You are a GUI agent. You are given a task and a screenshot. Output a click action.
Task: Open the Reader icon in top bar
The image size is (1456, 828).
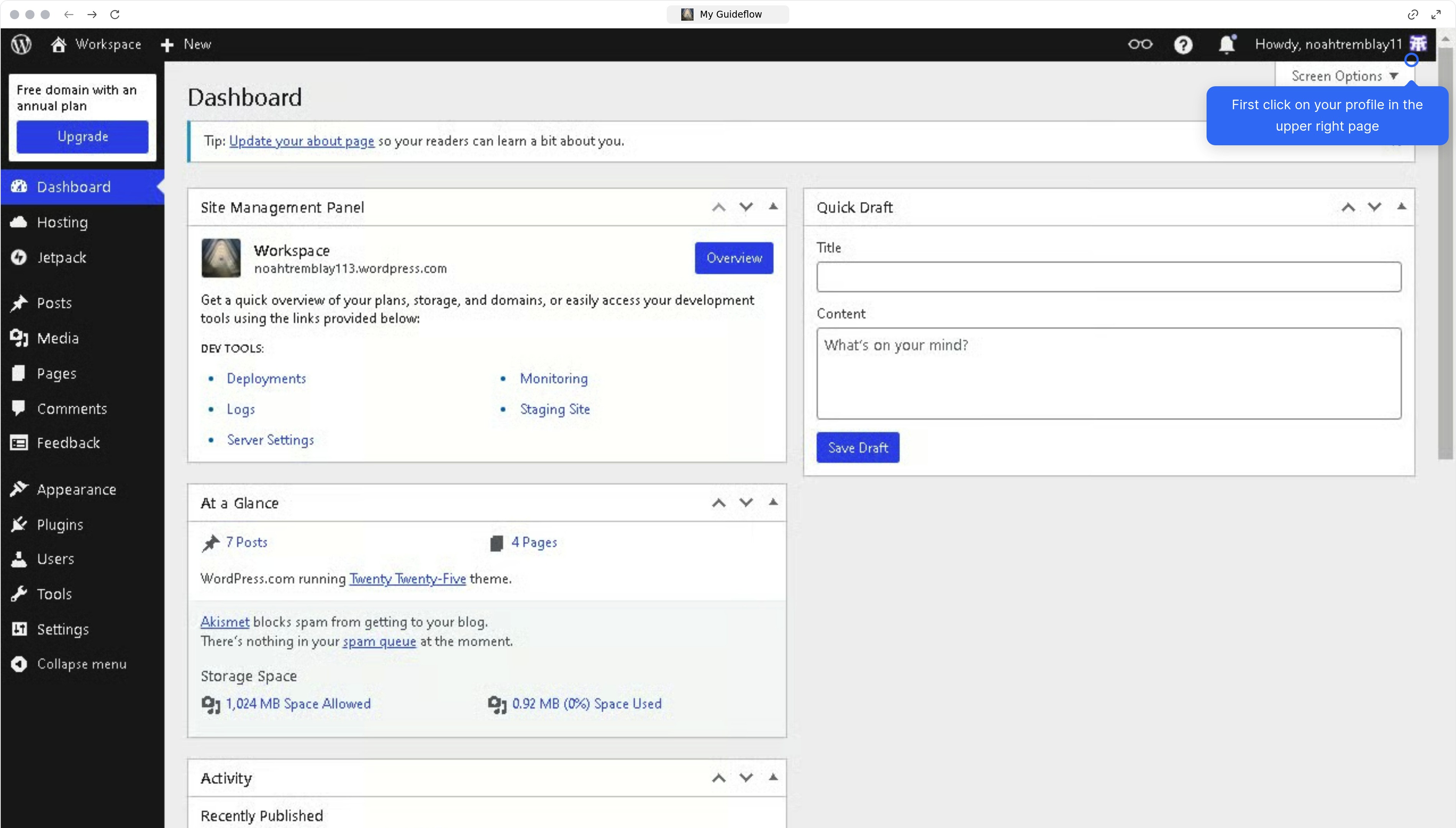pyautogui.click(x=1140, y=44)
